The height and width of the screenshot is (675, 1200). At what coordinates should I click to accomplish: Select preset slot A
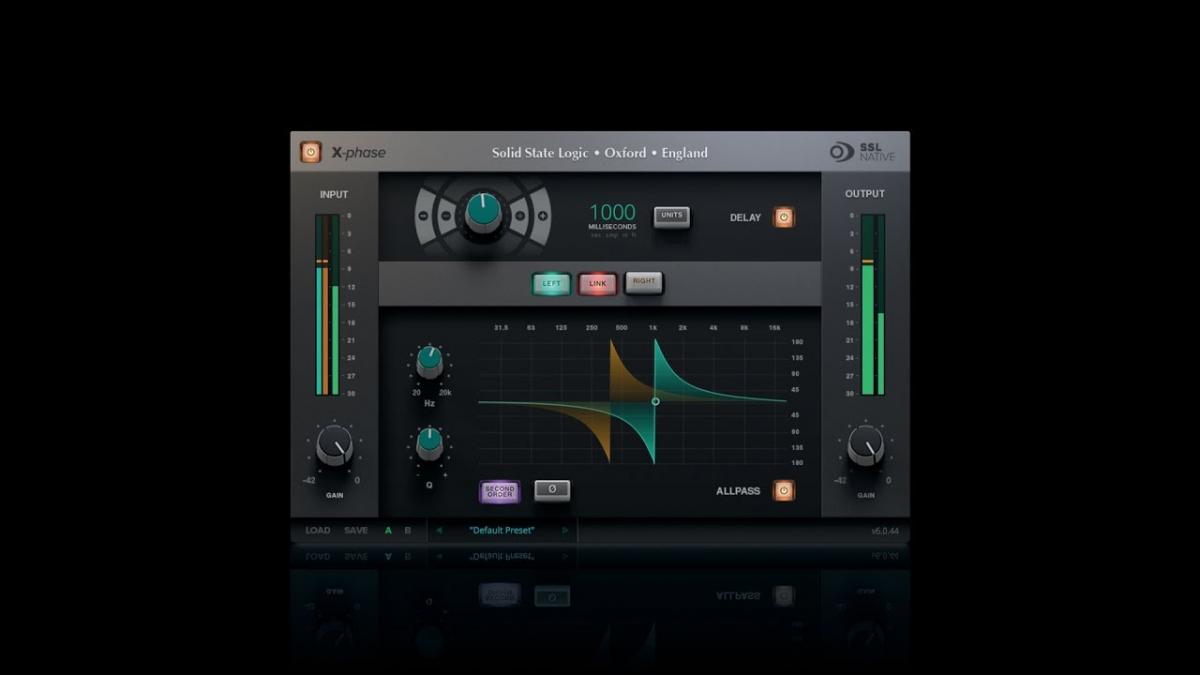click(388, 530)
